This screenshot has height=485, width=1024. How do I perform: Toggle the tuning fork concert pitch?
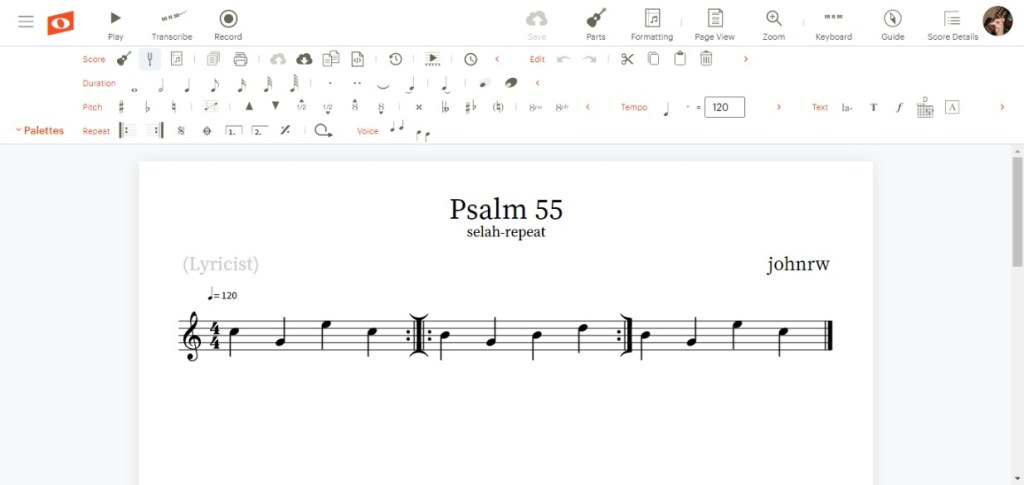point(150,59)
